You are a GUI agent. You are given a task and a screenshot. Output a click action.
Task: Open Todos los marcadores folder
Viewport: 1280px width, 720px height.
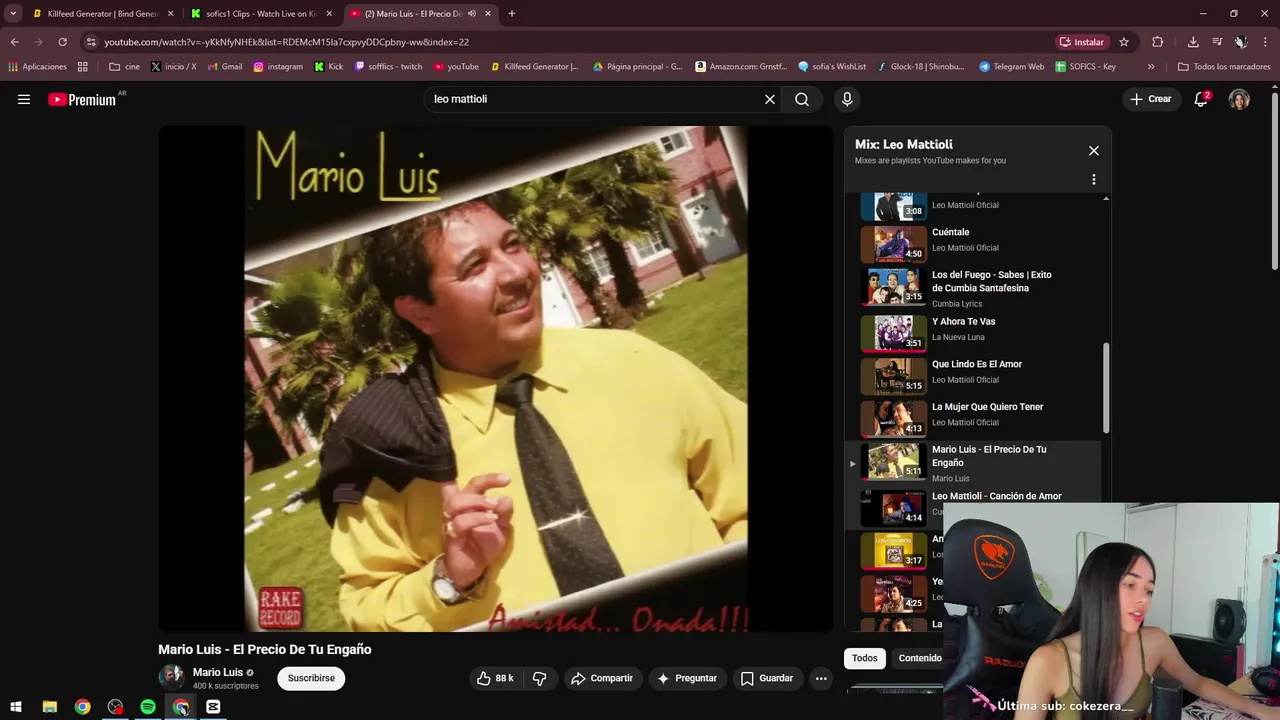[x=1225, y=67]
